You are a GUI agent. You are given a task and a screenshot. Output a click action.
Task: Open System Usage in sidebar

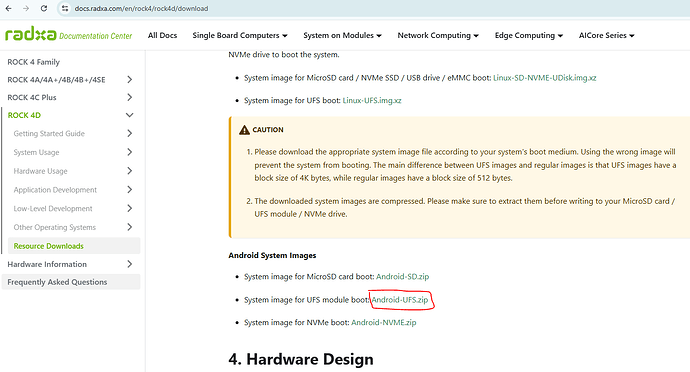pyautogui.click(x=36, y=152)
